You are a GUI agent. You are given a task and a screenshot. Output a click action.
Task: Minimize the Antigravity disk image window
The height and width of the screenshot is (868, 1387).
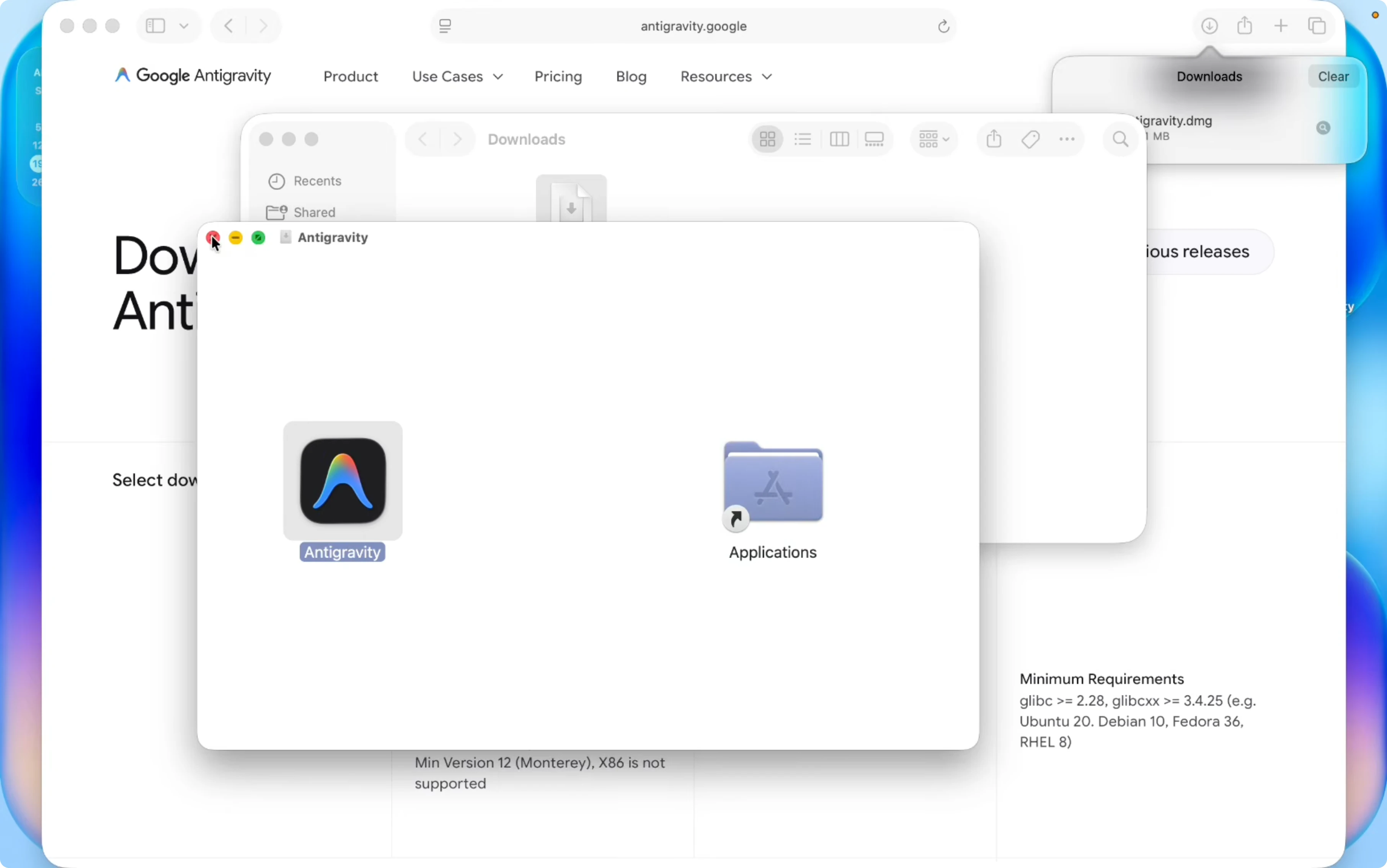pyautogui.click(x=235, y=238)
